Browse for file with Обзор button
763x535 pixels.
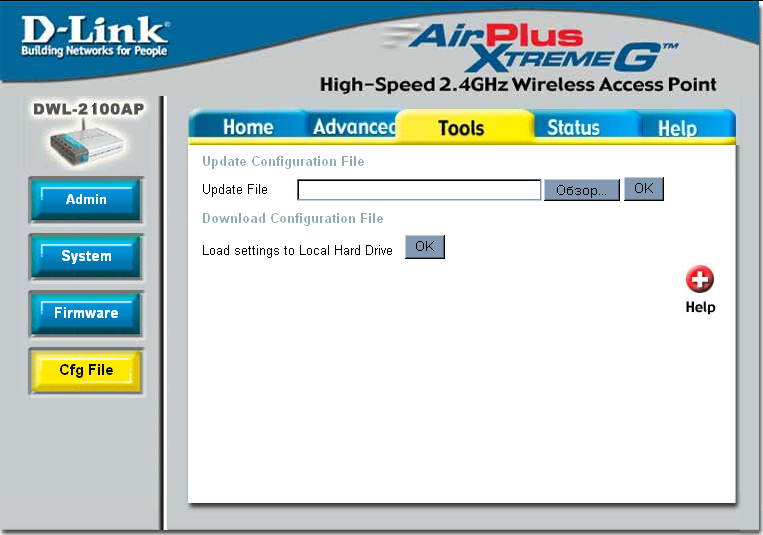click(x=581, y=190)
